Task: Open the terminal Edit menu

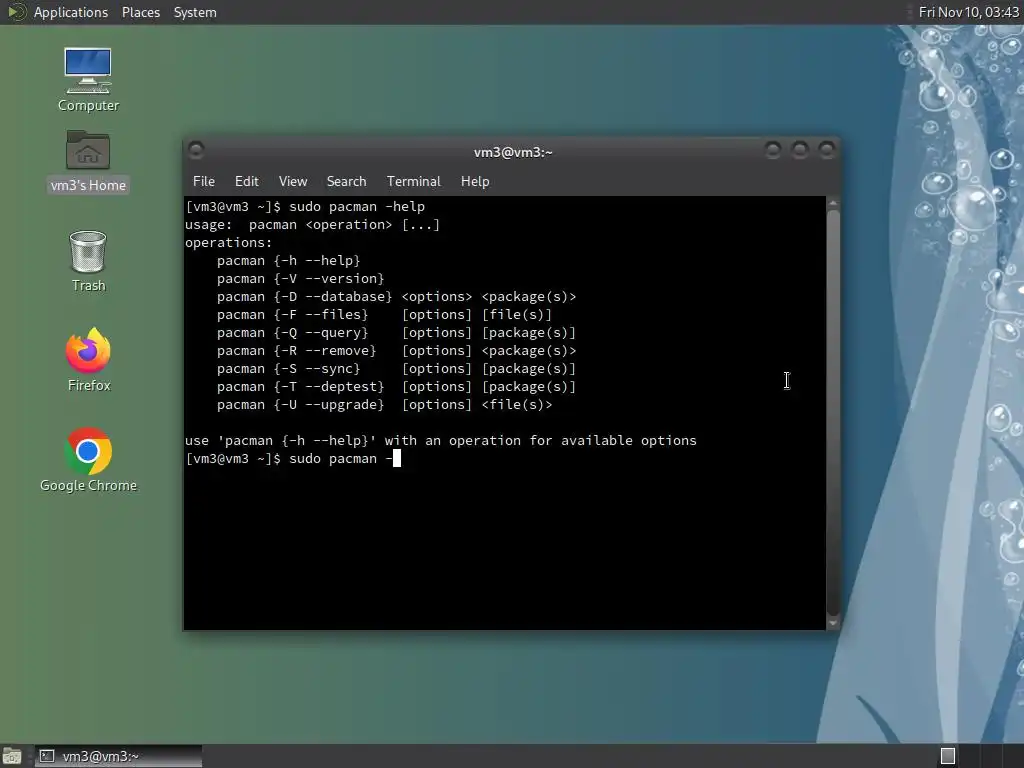Action: point(246,182)
